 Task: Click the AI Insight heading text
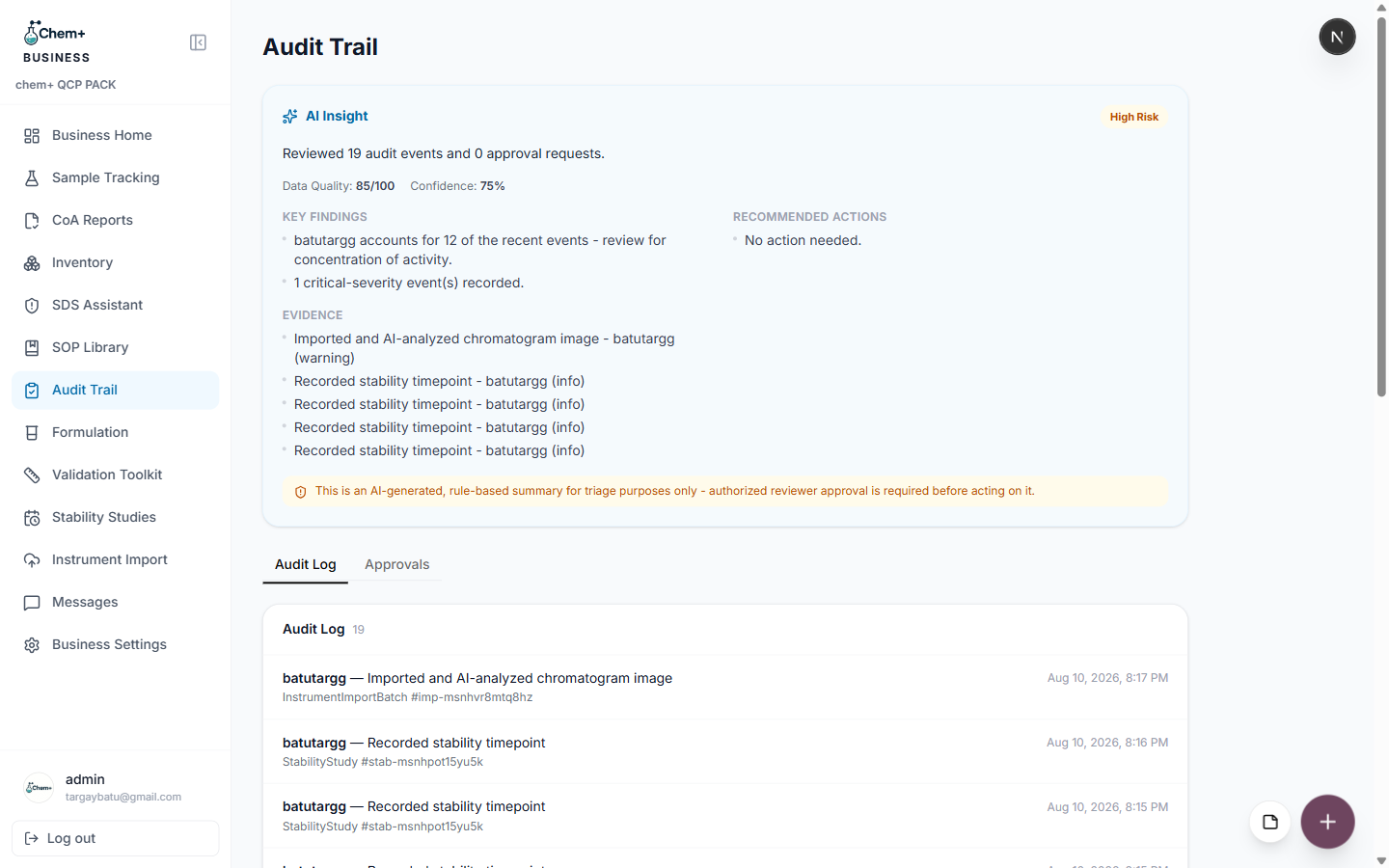pyautogui.click(x=337, y=117)
